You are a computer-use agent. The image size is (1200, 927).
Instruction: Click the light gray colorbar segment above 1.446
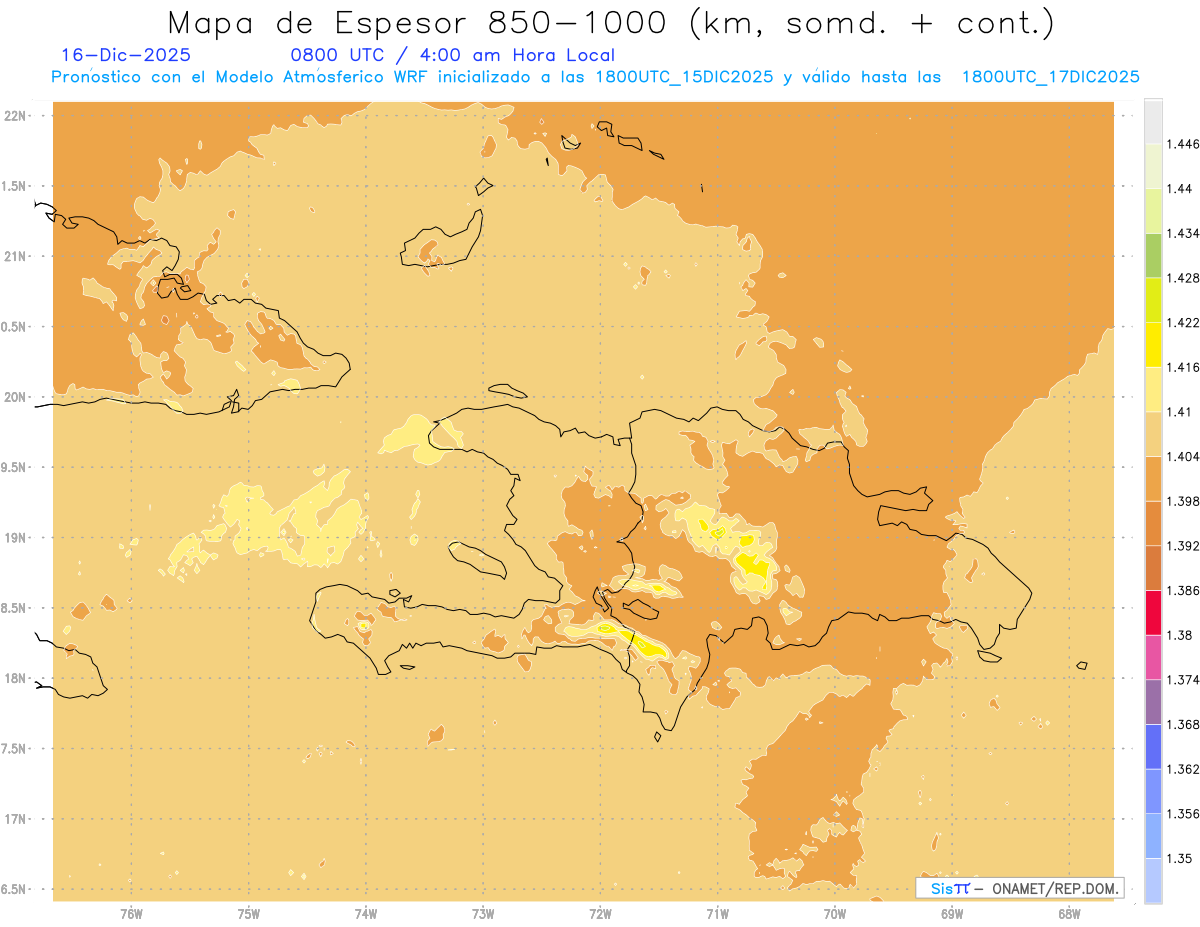[x=1153, y=122]
